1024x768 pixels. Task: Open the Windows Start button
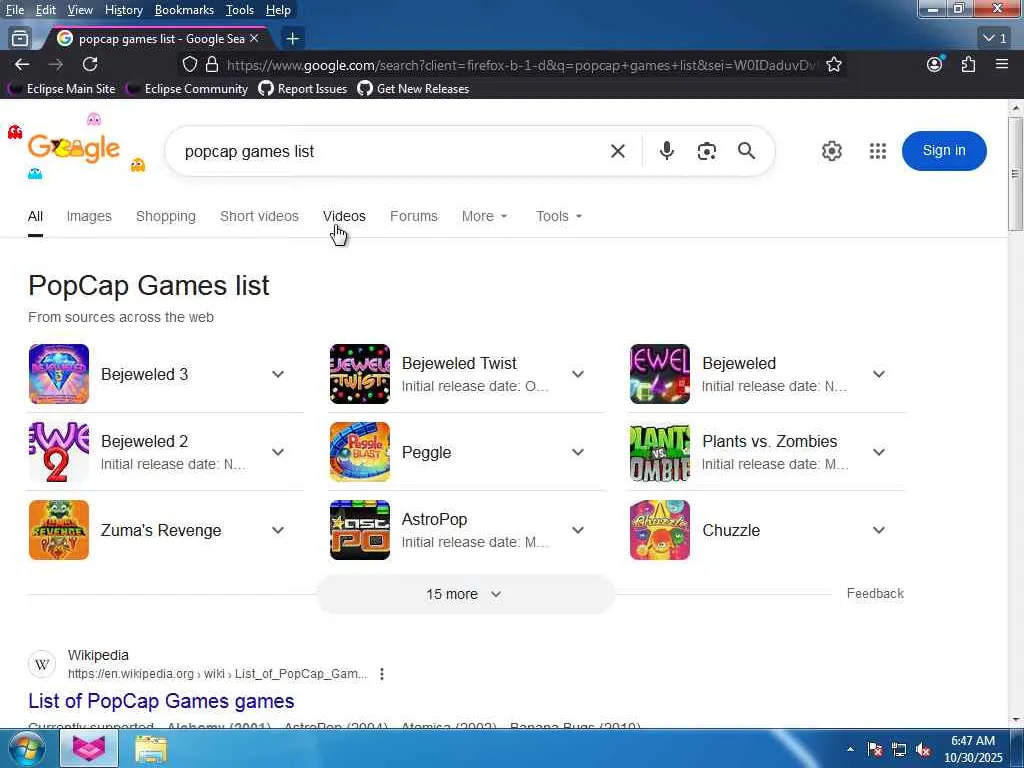pos(26,748)
